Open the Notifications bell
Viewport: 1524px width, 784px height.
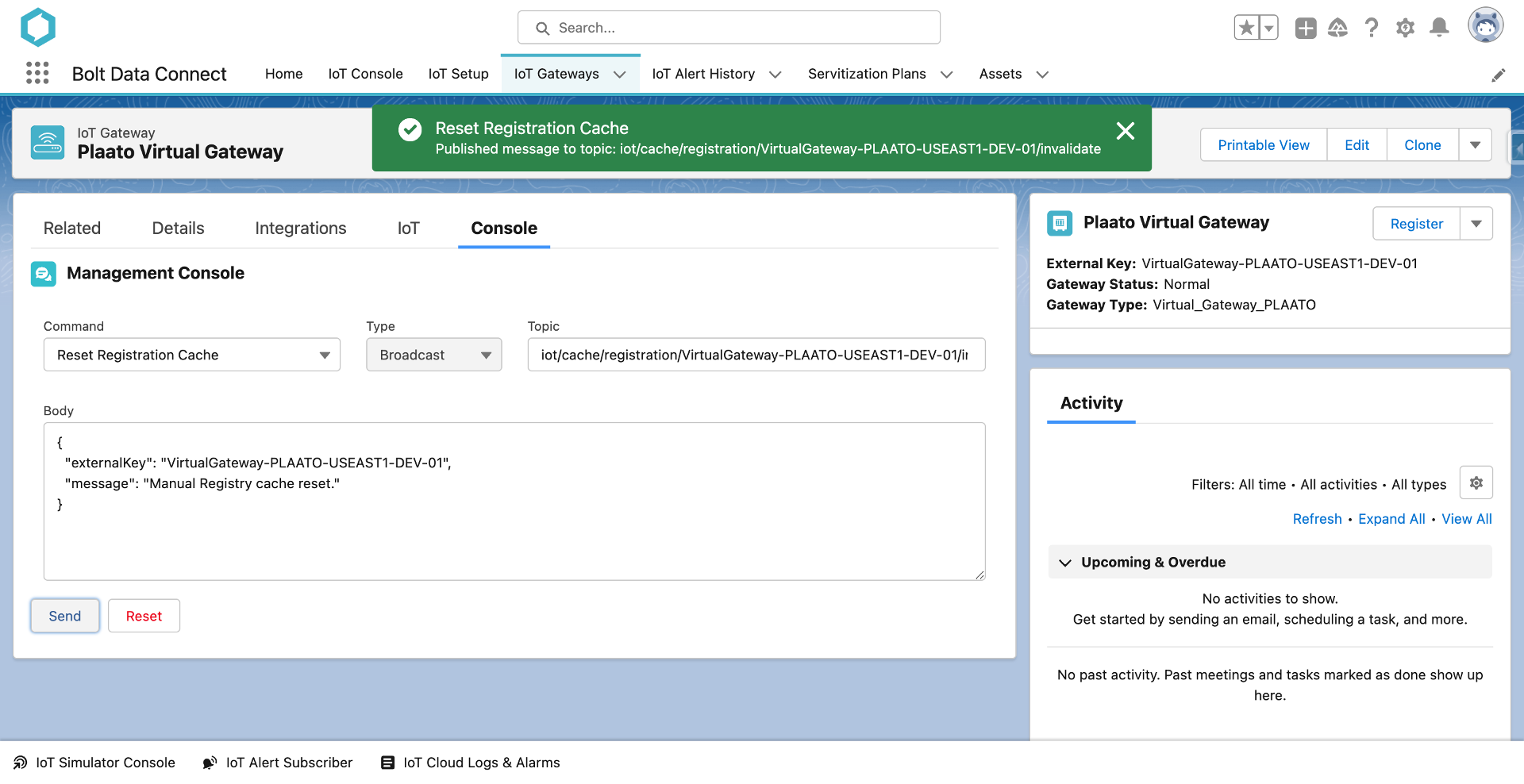pyautogui.click(x=1439, y=28)
